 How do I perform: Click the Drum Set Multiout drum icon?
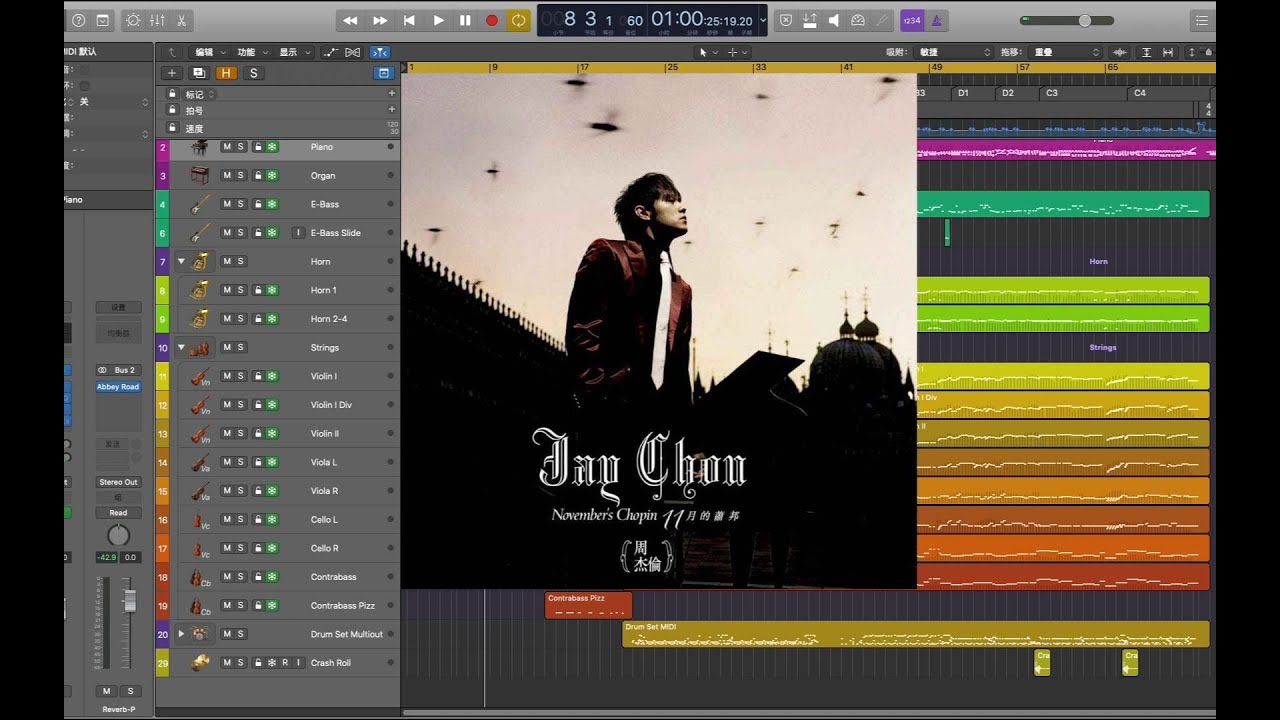pyautogui.click(x=200, y=634)
